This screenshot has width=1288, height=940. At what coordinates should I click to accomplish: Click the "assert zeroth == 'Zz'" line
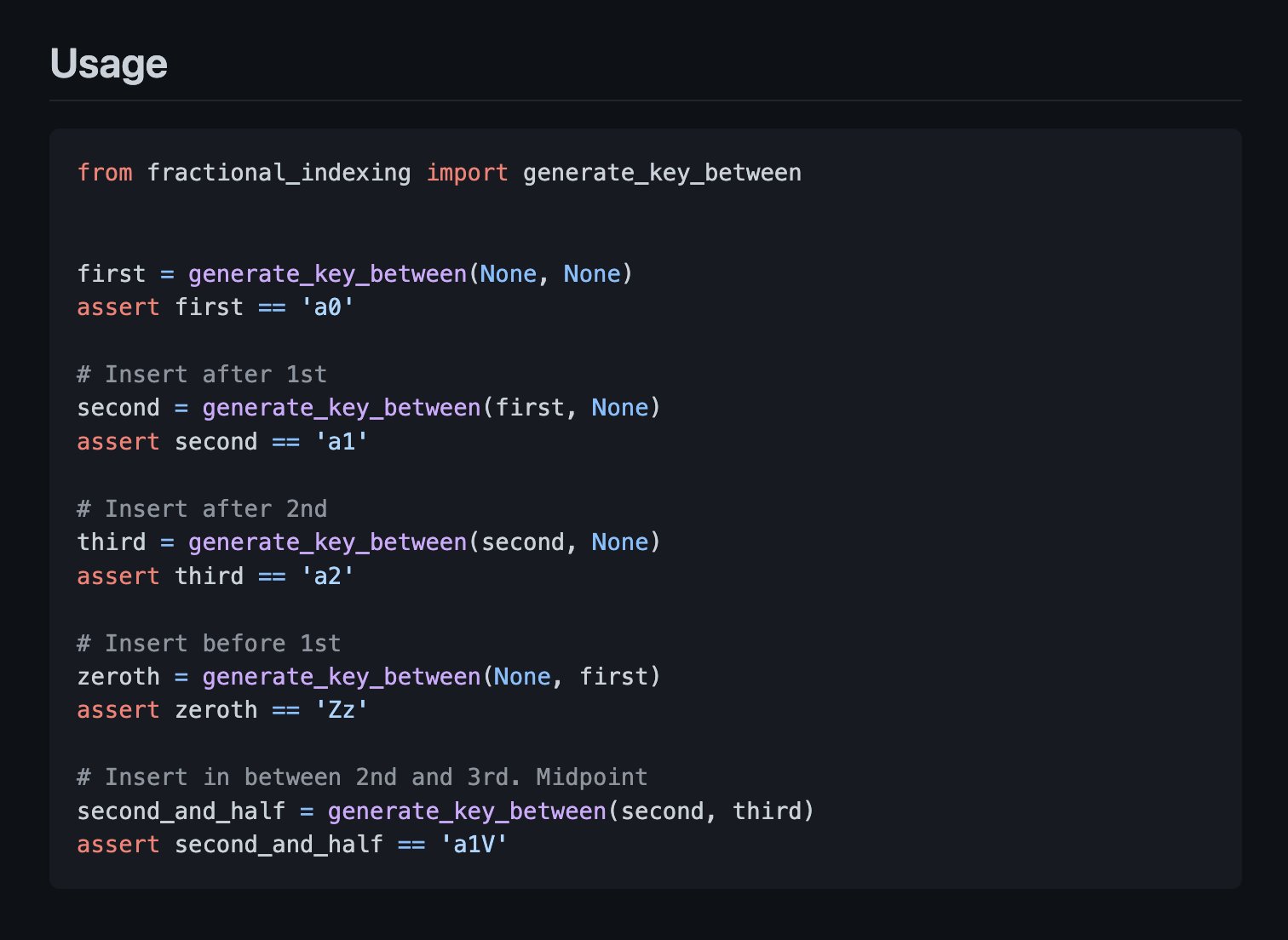222,710
